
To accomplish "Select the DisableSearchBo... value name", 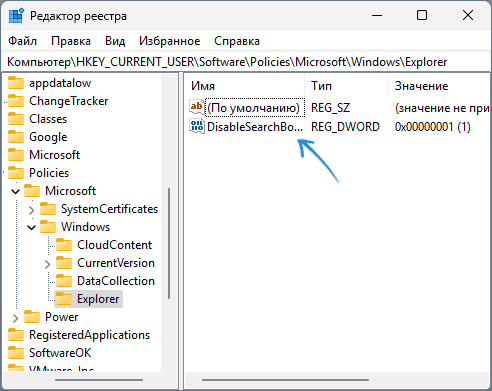I will pos(255,127).
